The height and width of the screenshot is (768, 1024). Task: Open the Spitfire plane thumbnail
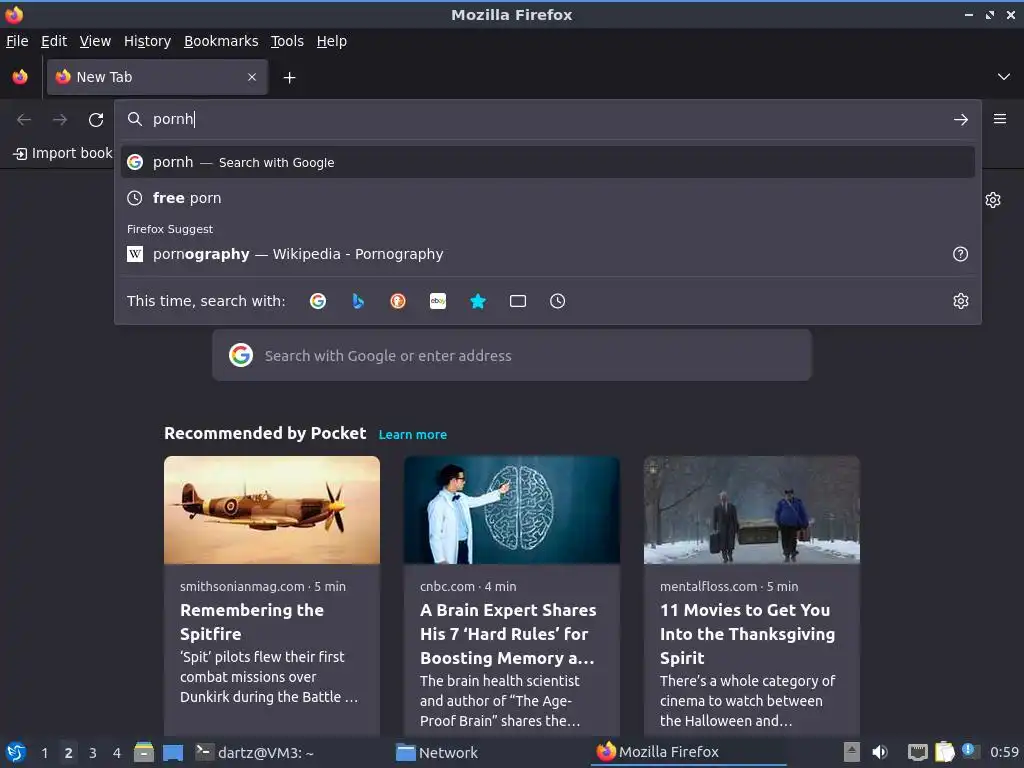[x=272, y=510]
